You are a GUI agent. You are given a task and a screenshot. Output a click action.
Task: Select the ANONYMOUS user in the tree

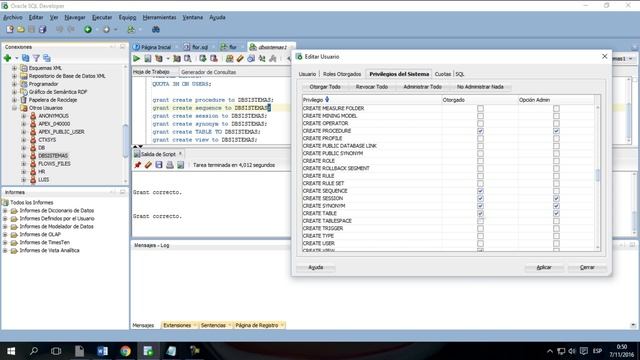tap(53, 116)
